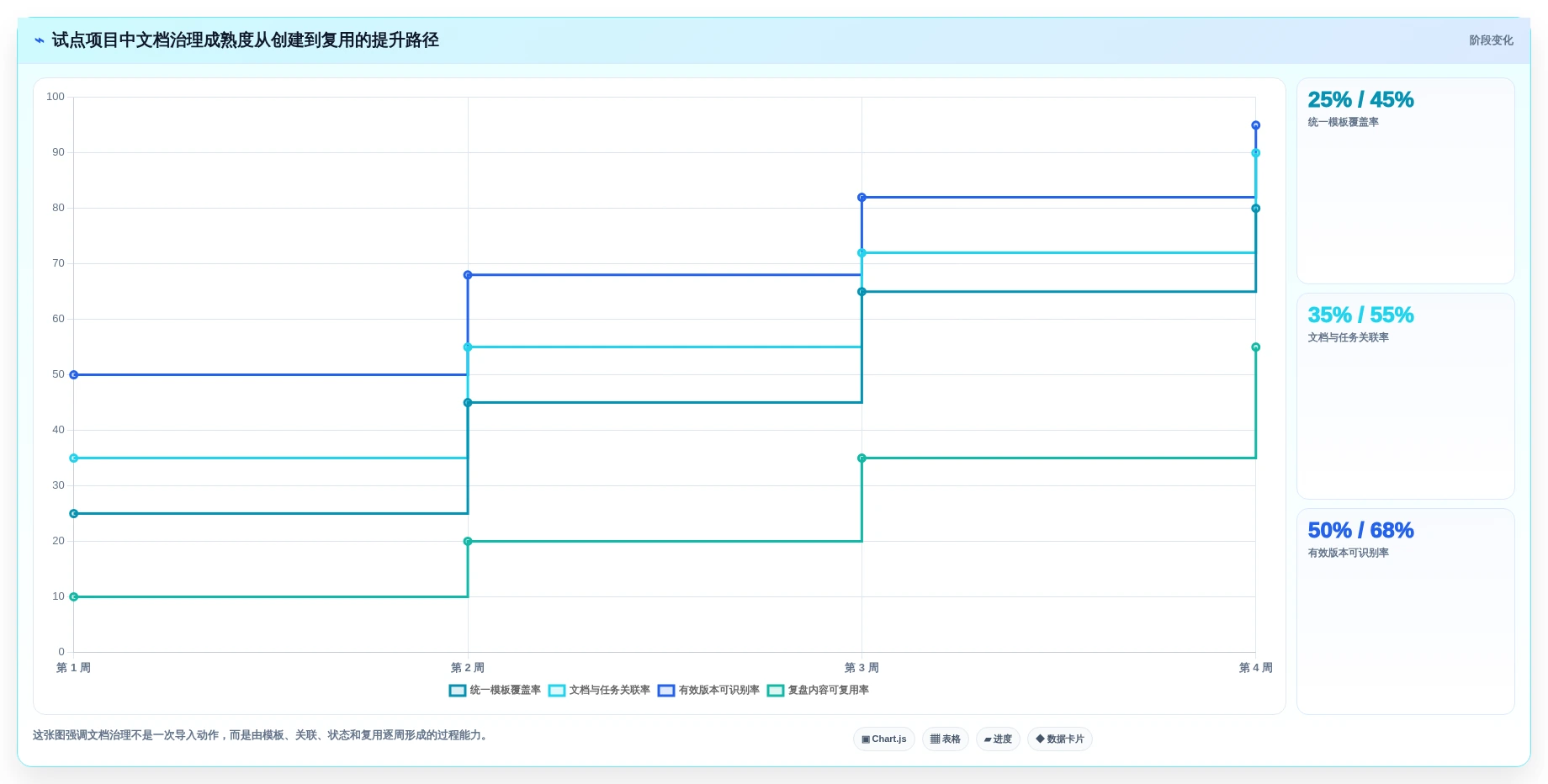Click the 数据卡片 tag chip

coord(1060,739)
